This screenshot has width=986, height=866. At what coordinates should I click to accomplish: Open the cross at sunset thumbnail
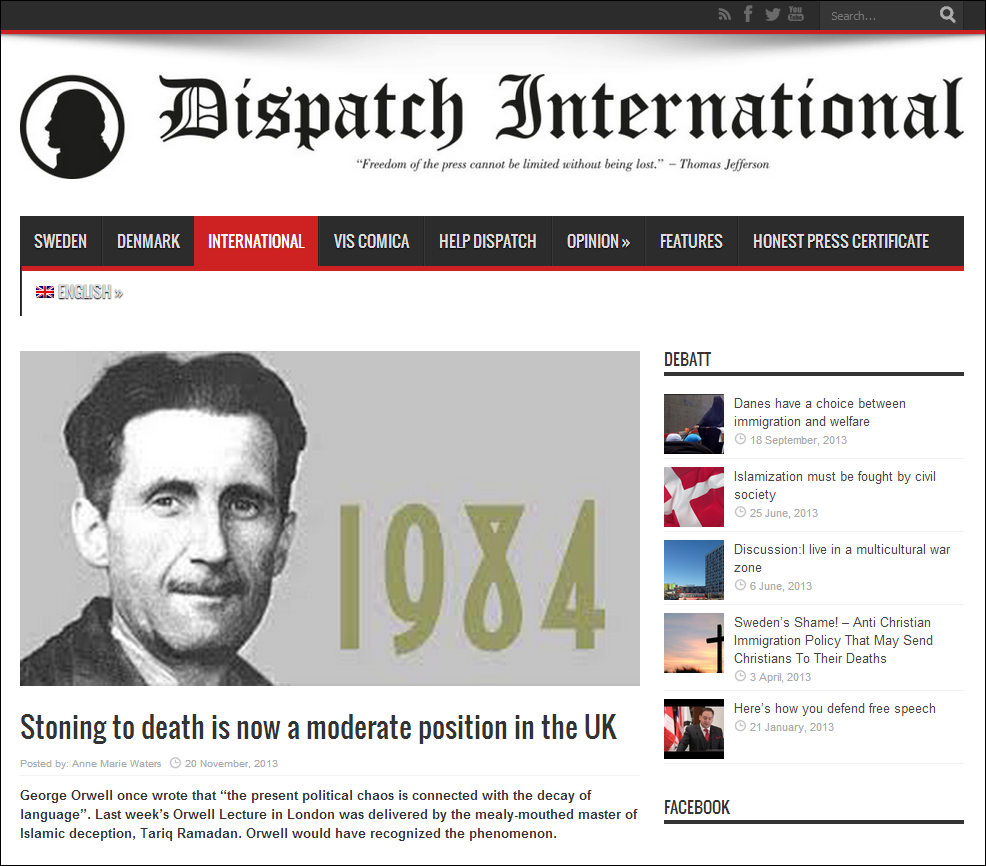(694, 643)
